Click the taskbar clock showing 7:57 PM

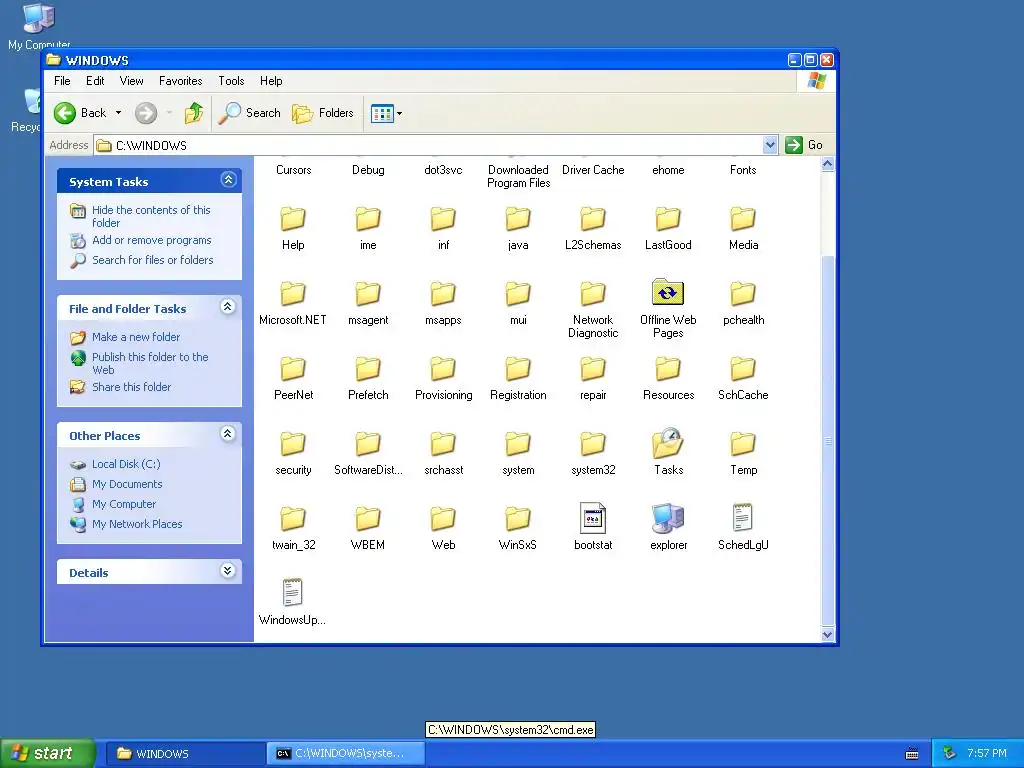(987, 754)
